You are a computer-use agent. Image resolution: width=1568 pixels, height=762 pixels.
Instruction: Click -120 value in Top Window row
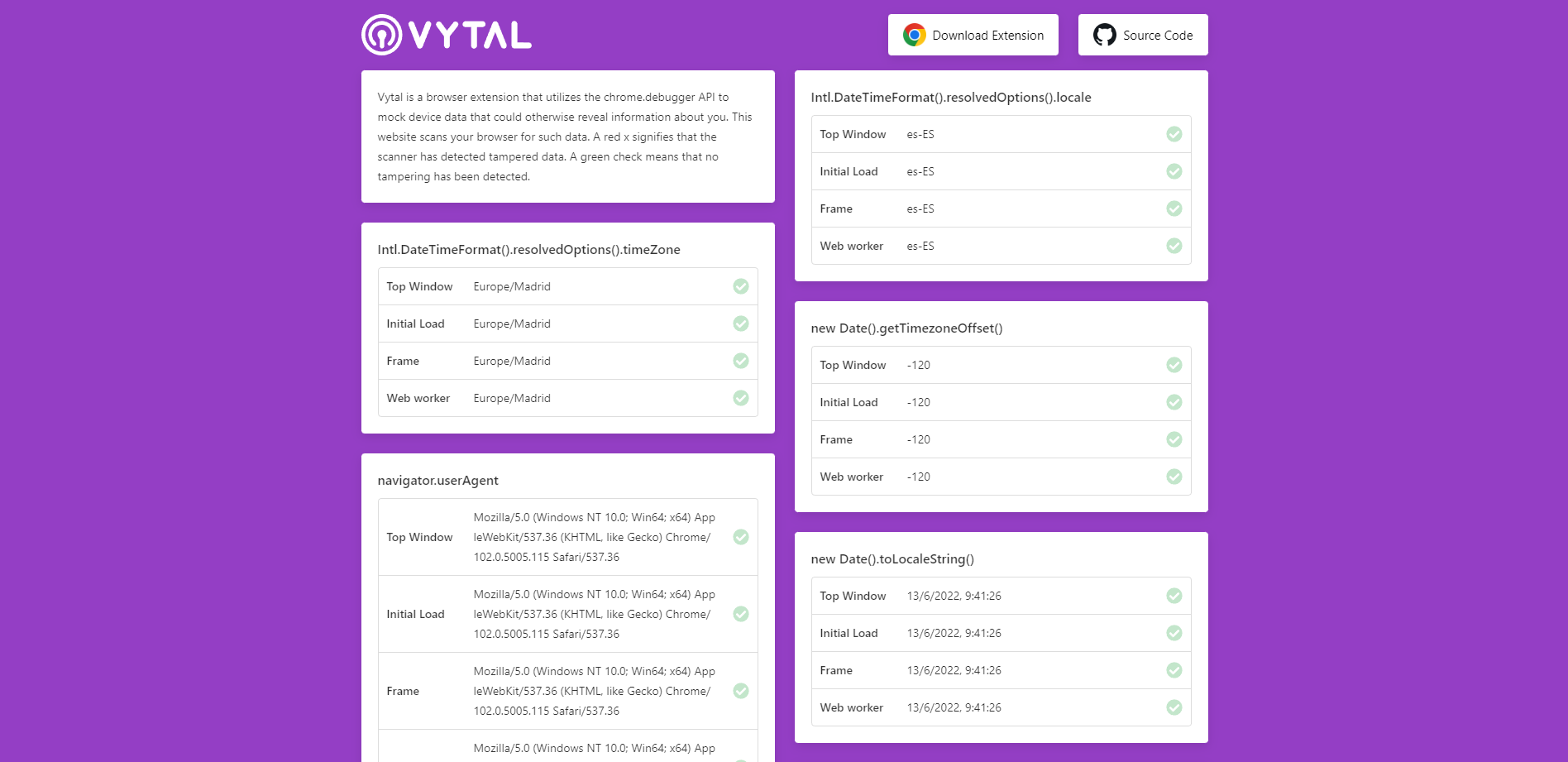tap(919, 365)
